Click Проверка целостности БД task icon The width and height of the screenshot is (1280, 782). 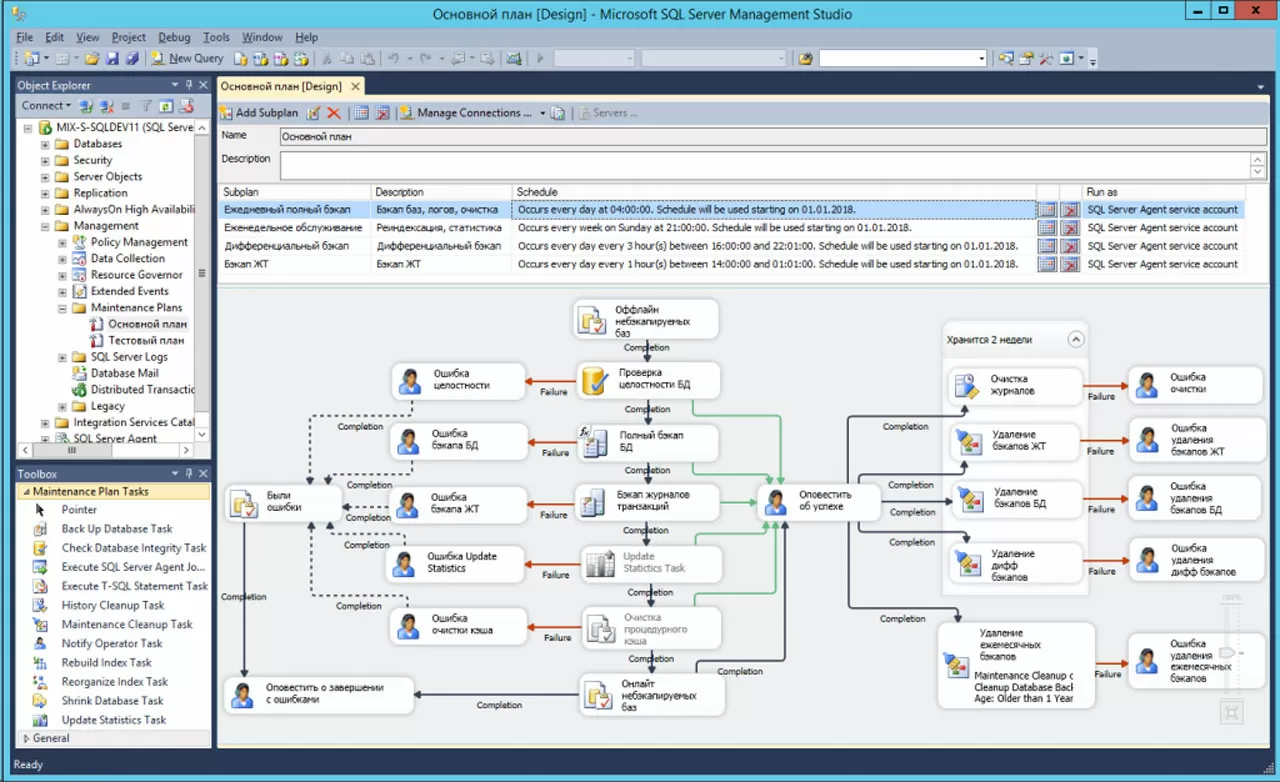click(597, 380)
